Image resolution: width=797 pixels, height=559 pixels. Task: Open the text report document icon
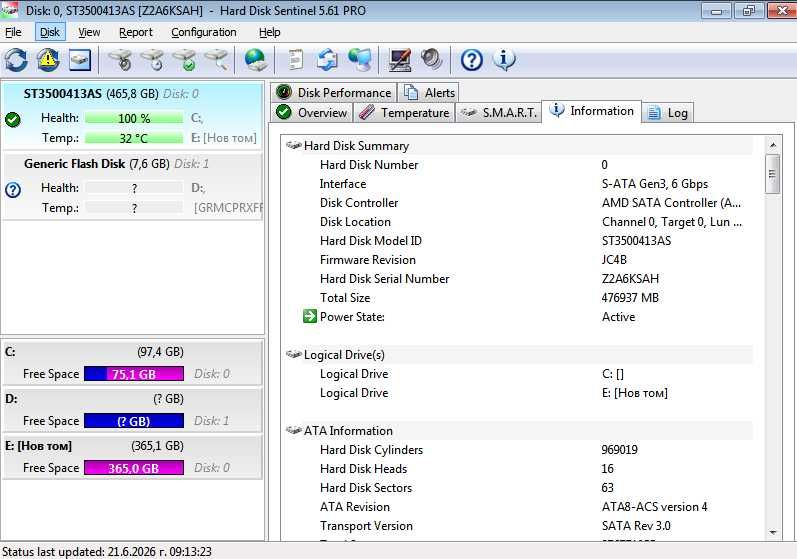pos(295,60)
